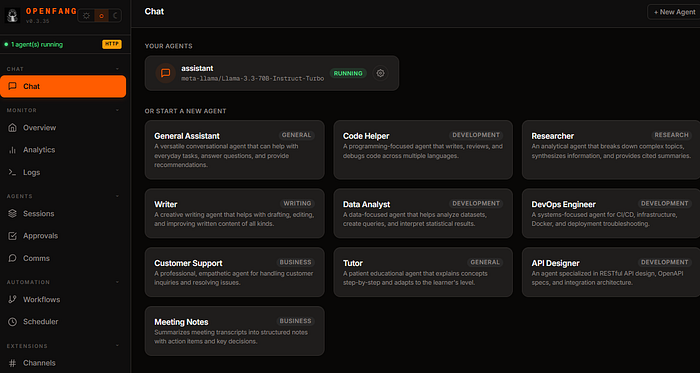This screenshot has width=700, height=373.
Task: Open Approvals in sidebar
Action: click(x=63, y=236)
